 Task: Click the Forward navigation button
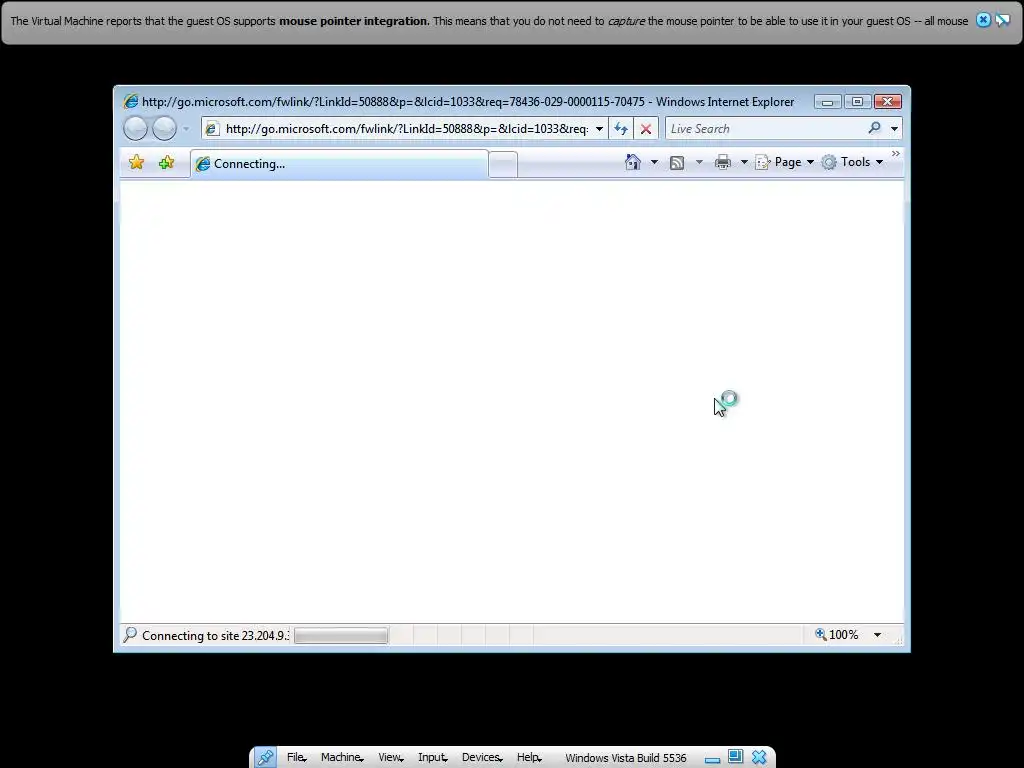[164, 129]
